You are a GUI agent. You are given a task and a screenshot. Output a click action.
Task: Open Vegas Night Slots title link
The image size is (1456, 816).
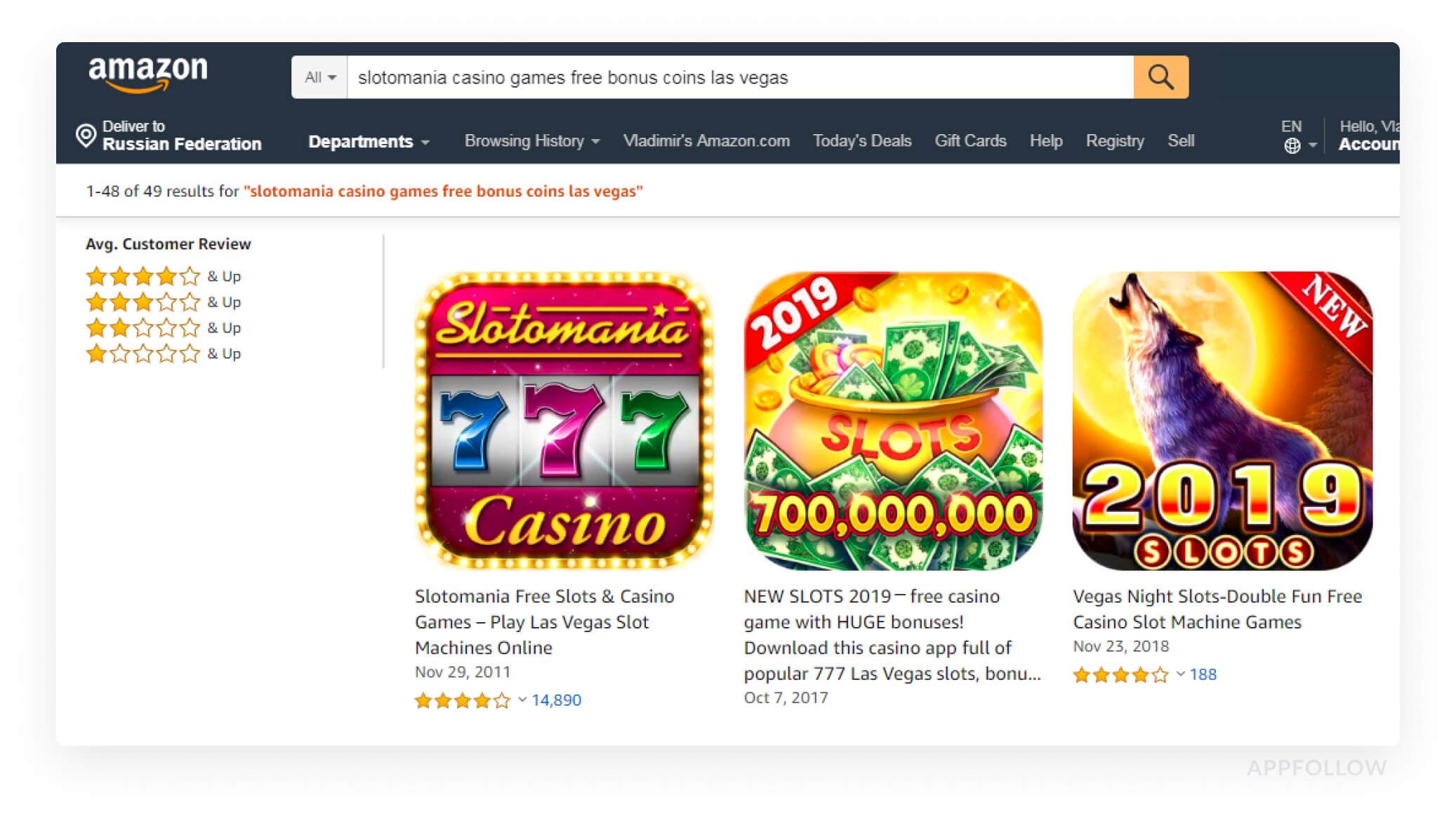coord(1217,609)
